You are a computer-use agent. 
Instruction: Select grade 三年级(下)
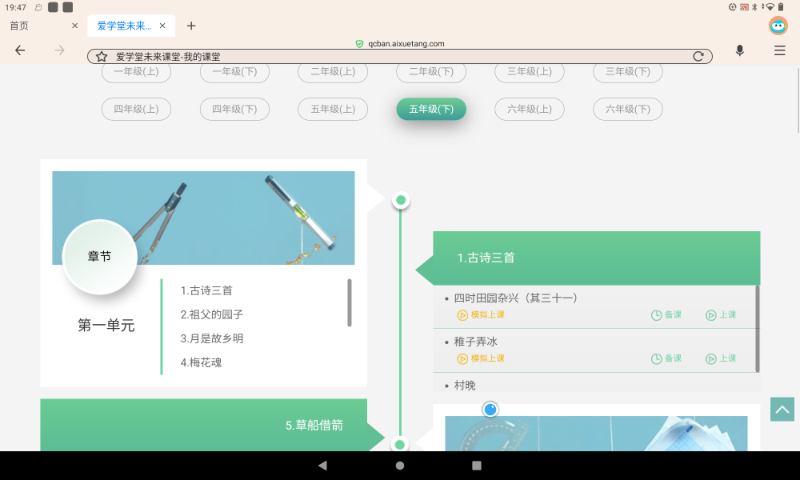(x=628, y=71)
